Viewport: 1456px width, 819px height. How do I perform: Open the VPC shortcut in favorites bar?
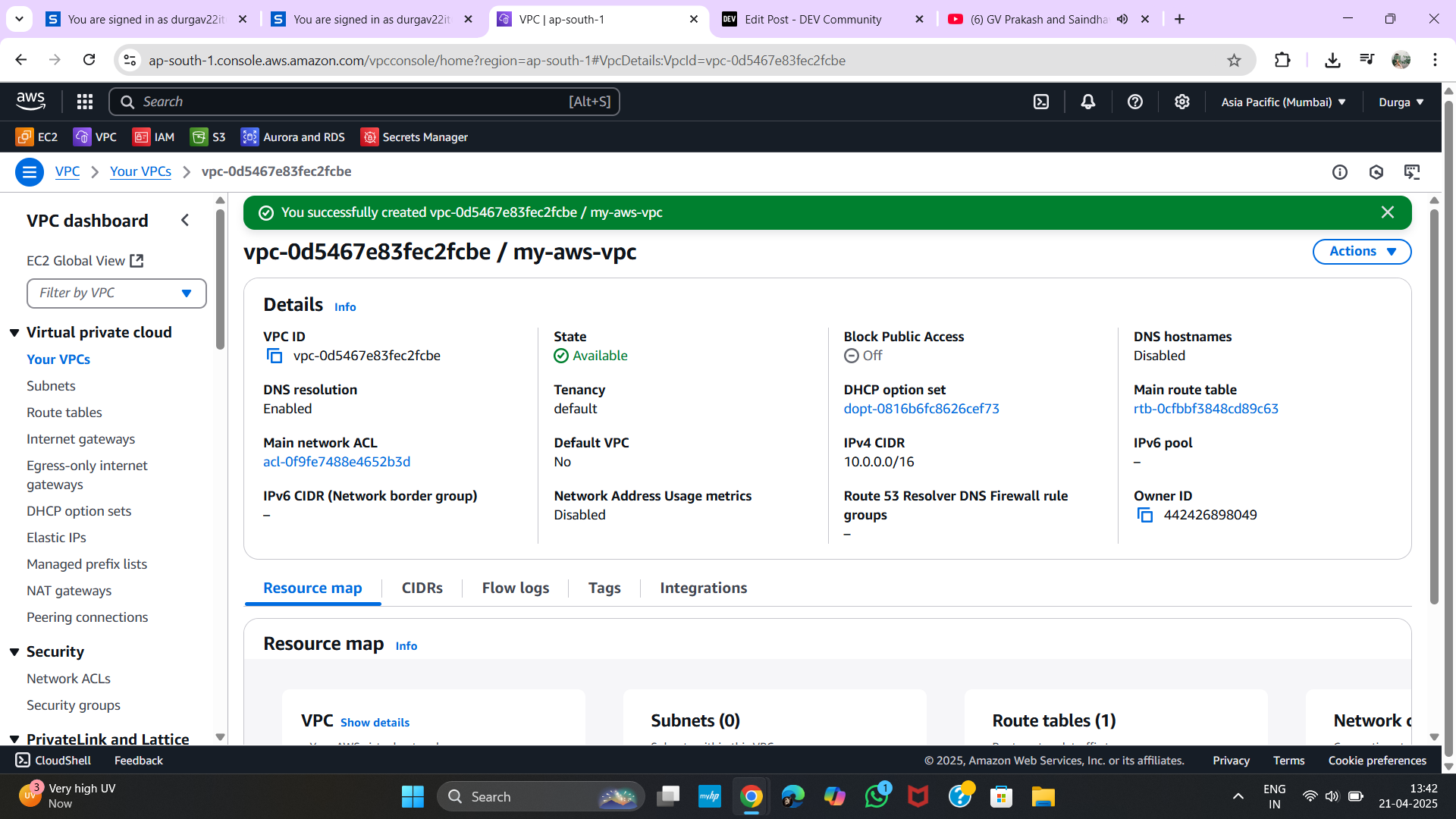pos(95,136)
